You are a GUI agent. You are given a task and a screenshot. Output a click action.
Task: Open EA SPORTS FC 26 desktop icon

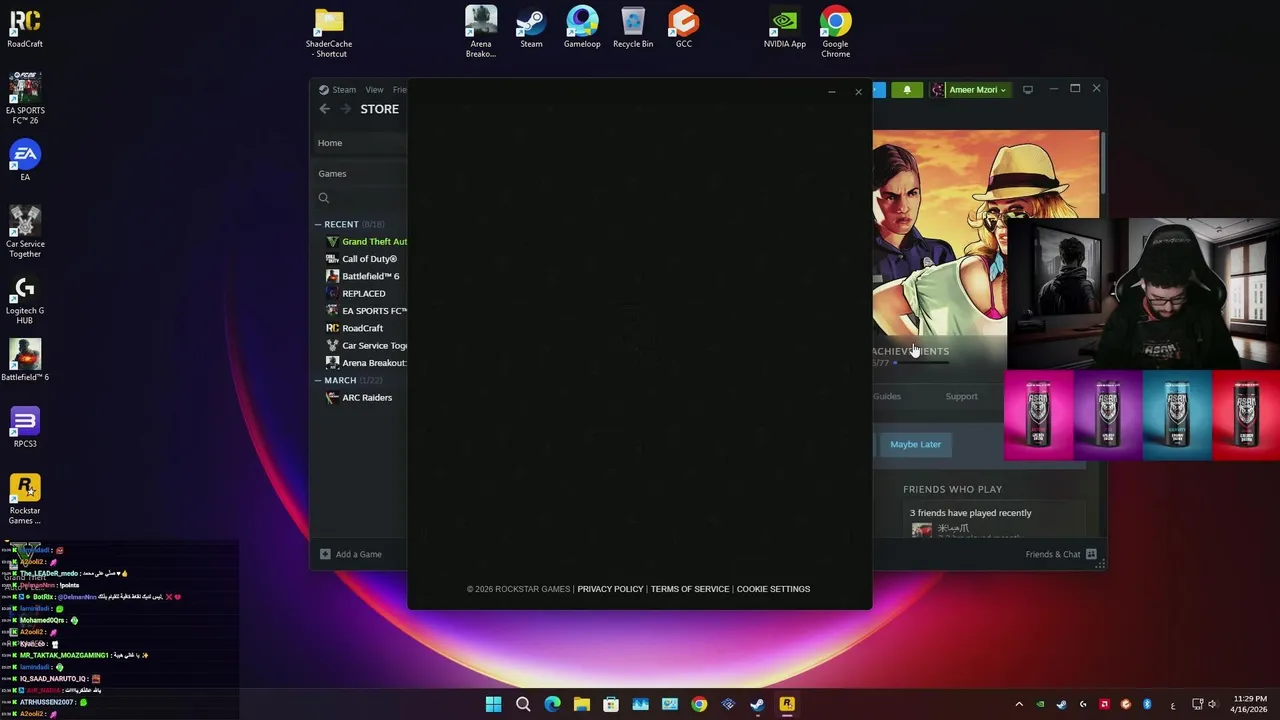[x=25, y=97]
